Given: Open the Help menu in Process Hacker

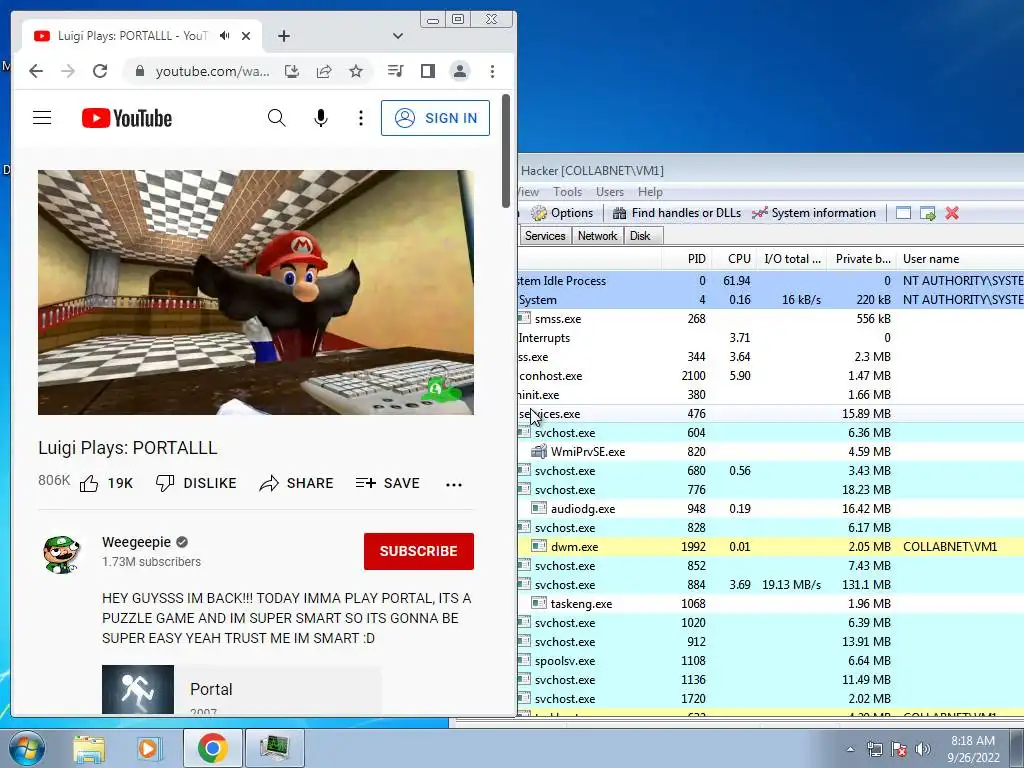Looking at the screenshot, I should click(650, 192).
